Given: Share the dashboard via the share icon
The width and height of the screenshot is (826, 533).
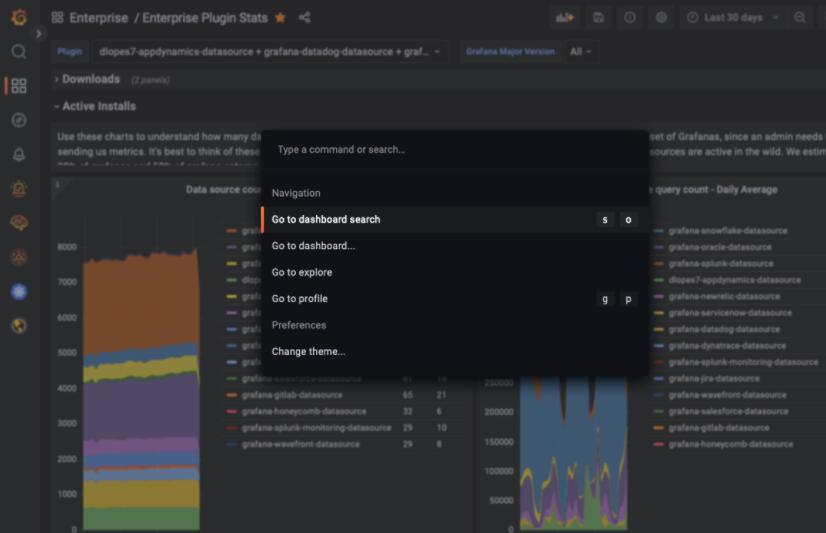Looking at the screenshot, I should (304, 18).
